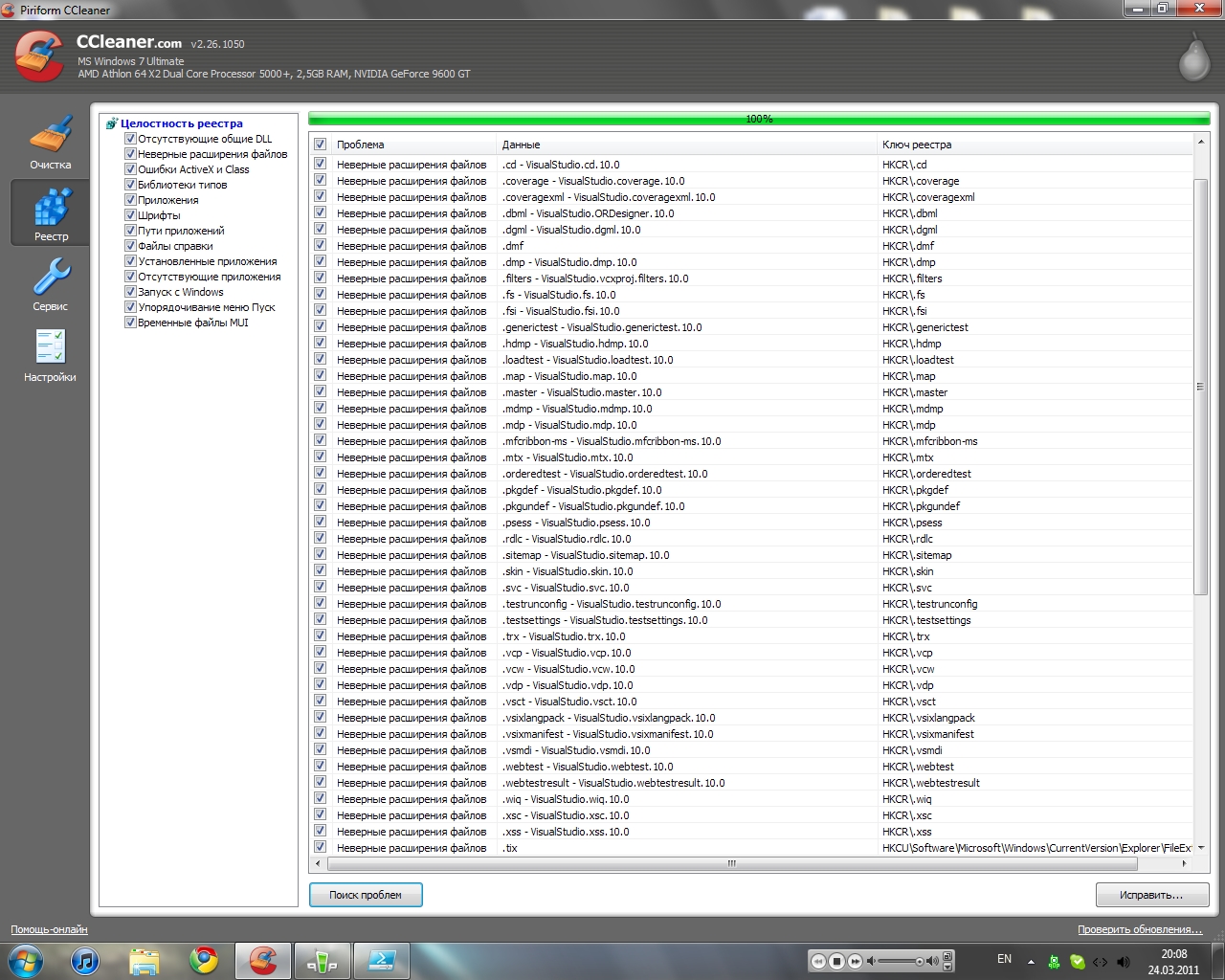1225x980 pixels.
Task: Click registry key 'HKCR\.pkgundef'
Action: (x=921, y=506)
